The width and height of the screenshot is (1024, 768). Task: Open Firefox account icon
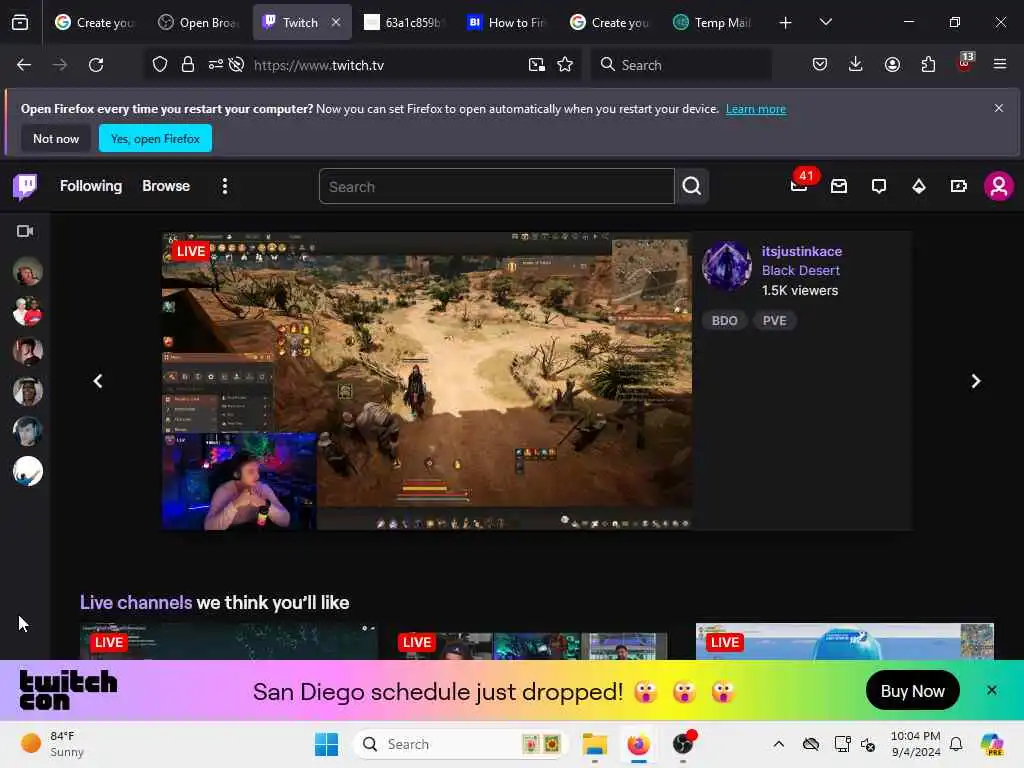pyautogui.click(x=892, y=65)
